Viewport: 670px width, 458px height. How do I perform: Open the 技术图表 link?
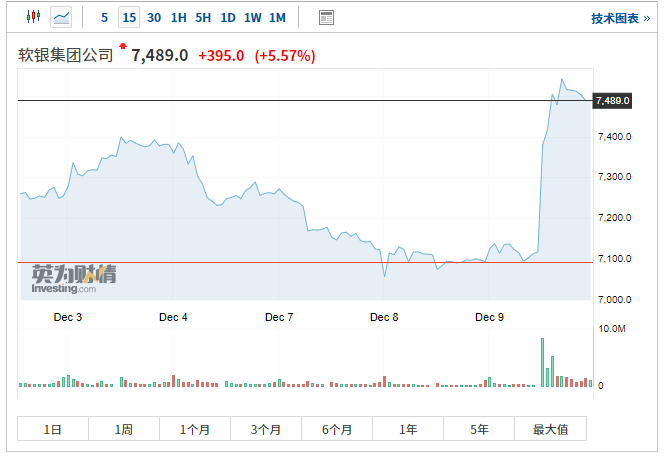pyautogui.click(x=620, y=18)
